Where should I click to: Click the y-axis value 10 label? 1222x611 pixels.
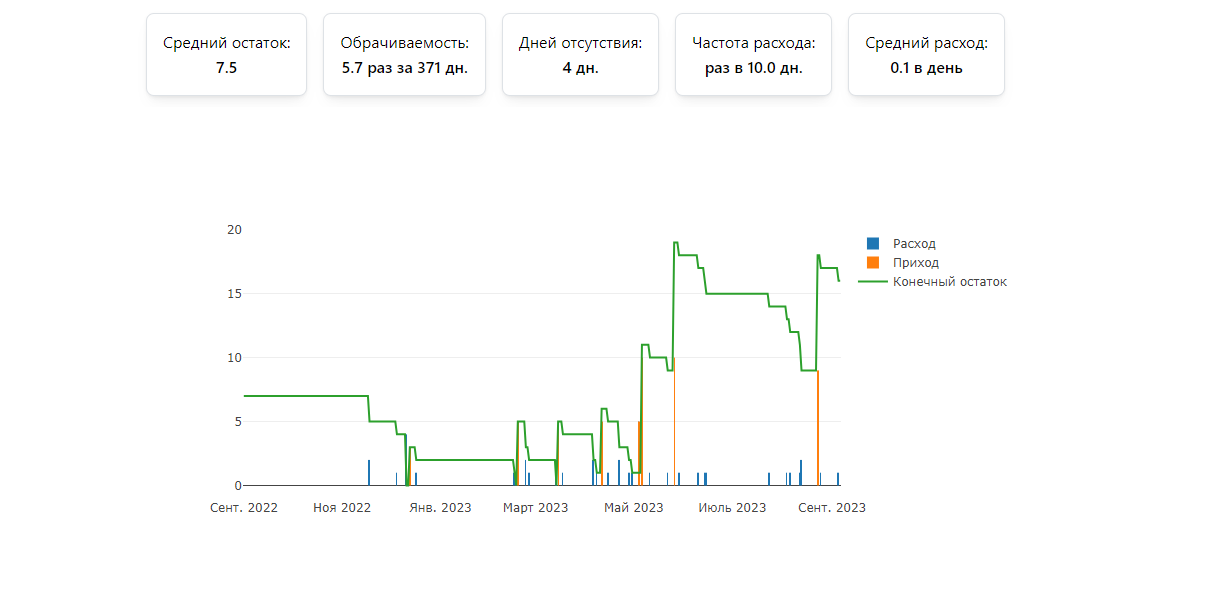(x=234, y=358)
